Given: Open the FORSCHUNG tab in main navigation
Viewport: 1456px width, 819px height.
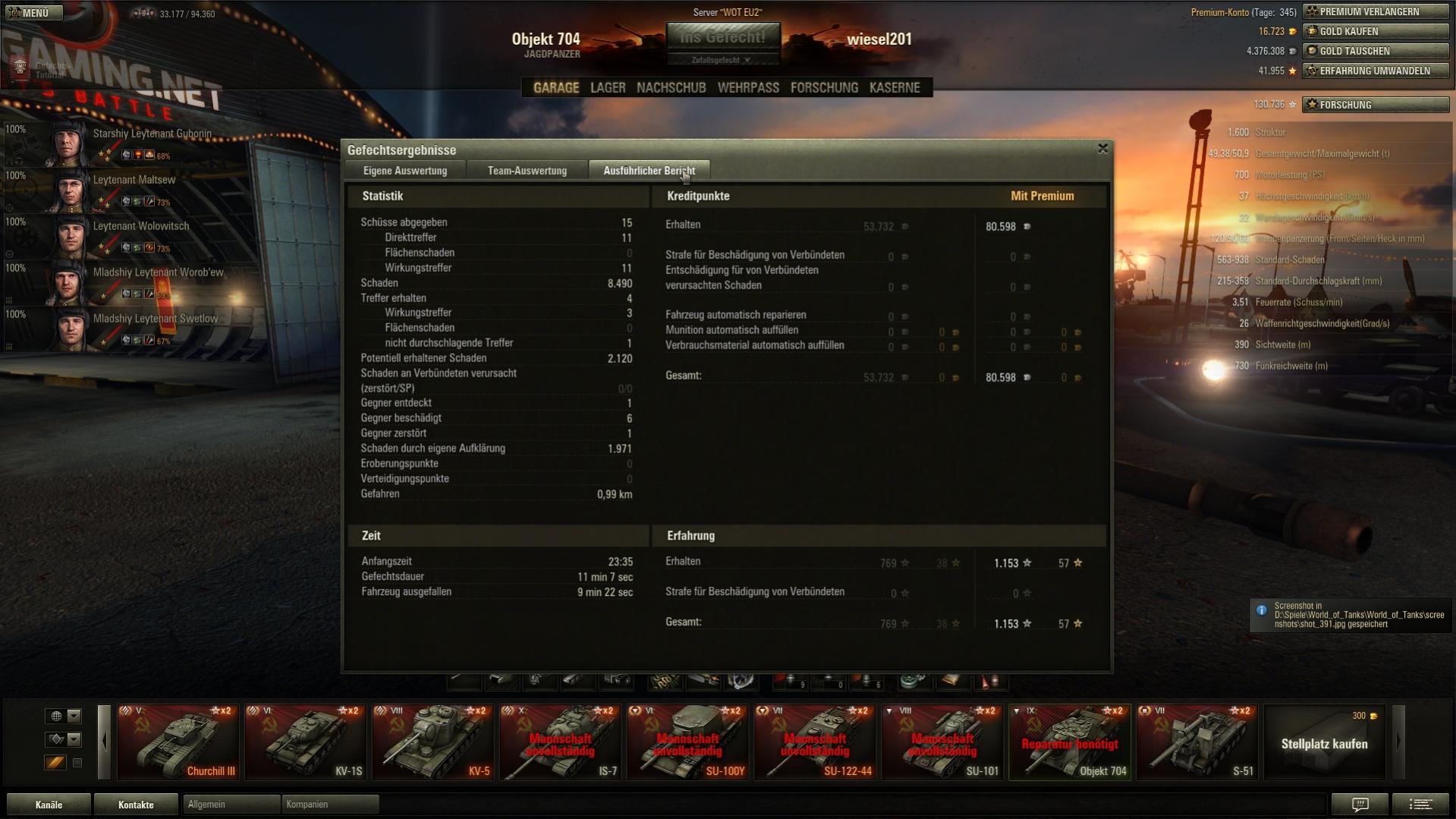Looking at the screenshot, I should [824, 87].
